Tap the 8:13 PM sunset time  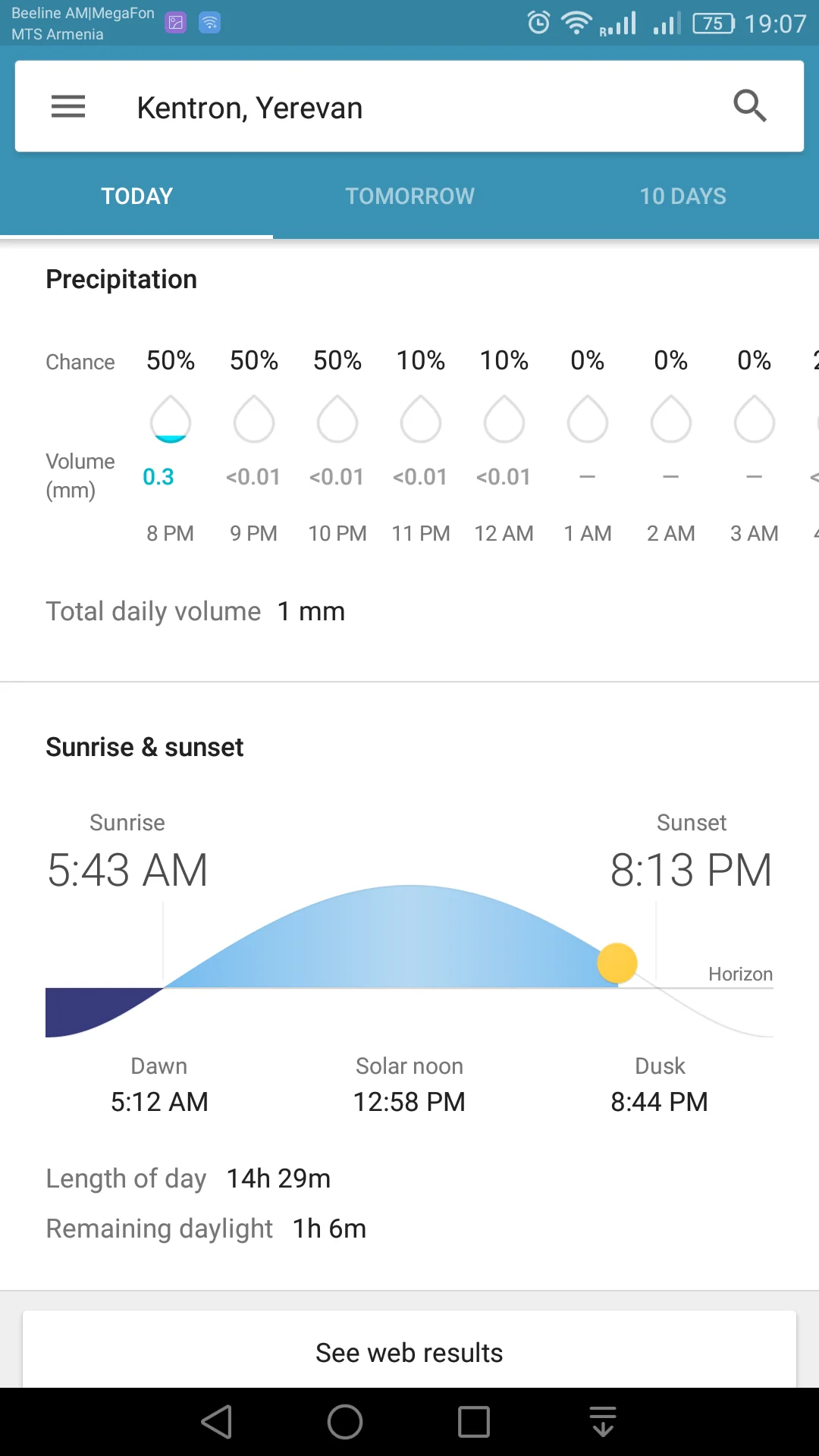coord(691,870)
